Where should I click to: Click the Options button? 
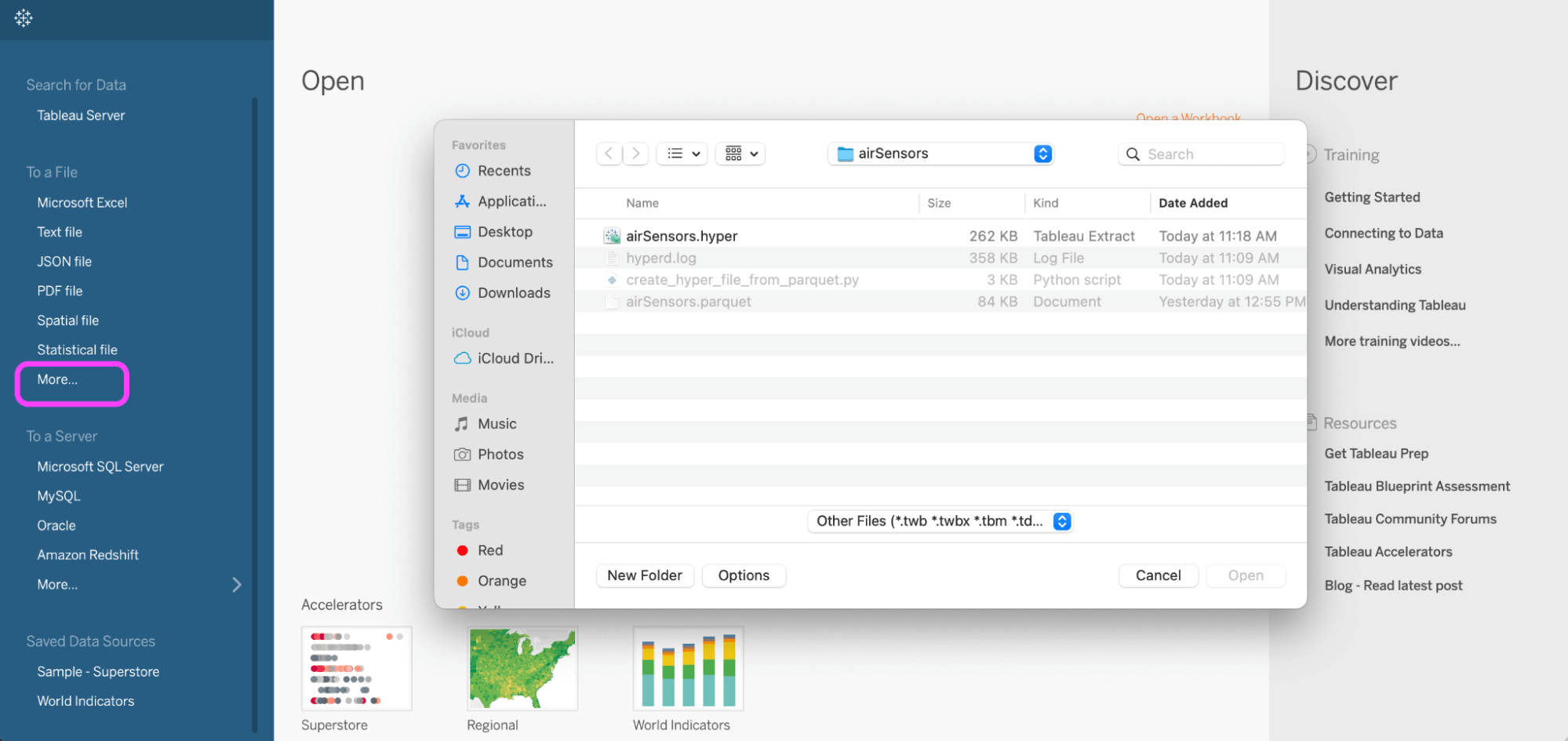click(744, 576)
